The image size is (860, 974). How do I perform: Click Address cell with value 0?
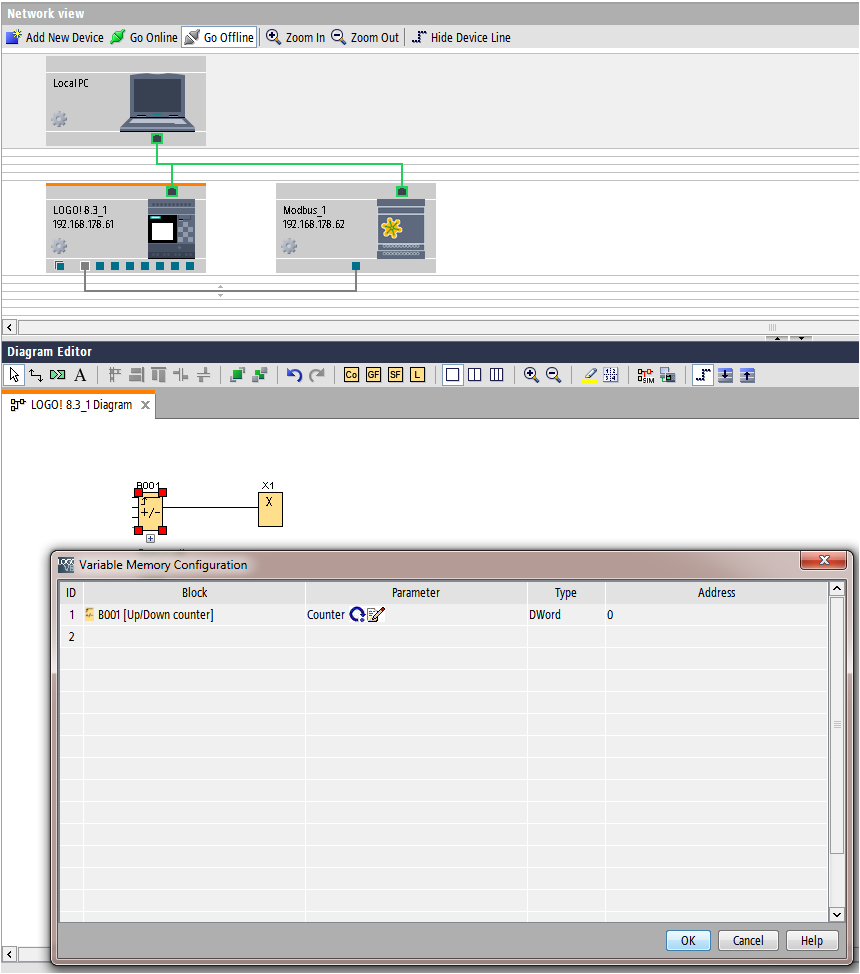716,614
